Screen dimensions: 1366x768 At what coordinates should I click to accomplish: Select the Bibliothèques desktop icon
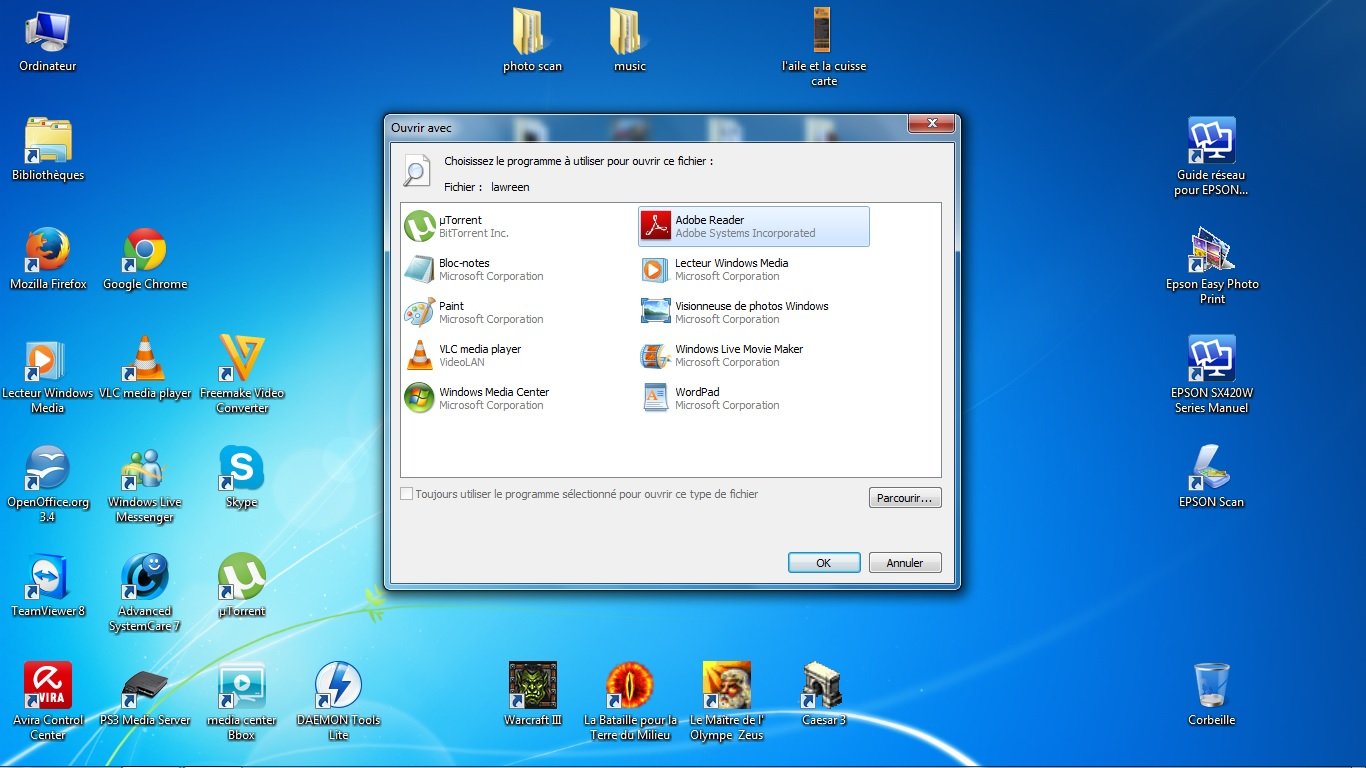pos(48,150)
